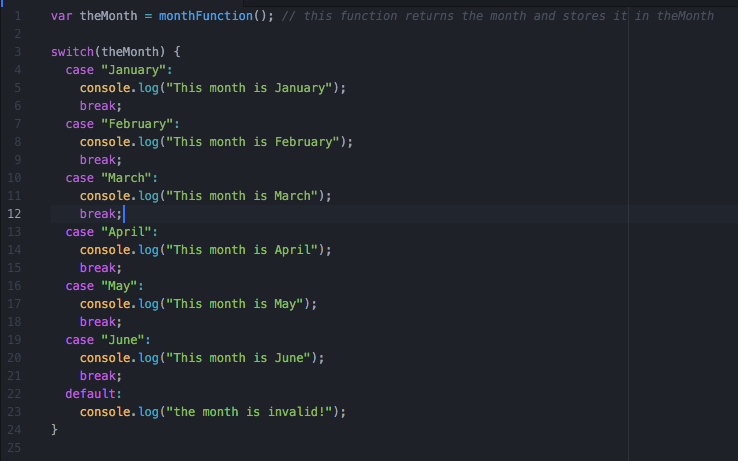Screen dimensions: 738x461
Task: Click the default keyword on line 22
Action: (x=90, y=394)
